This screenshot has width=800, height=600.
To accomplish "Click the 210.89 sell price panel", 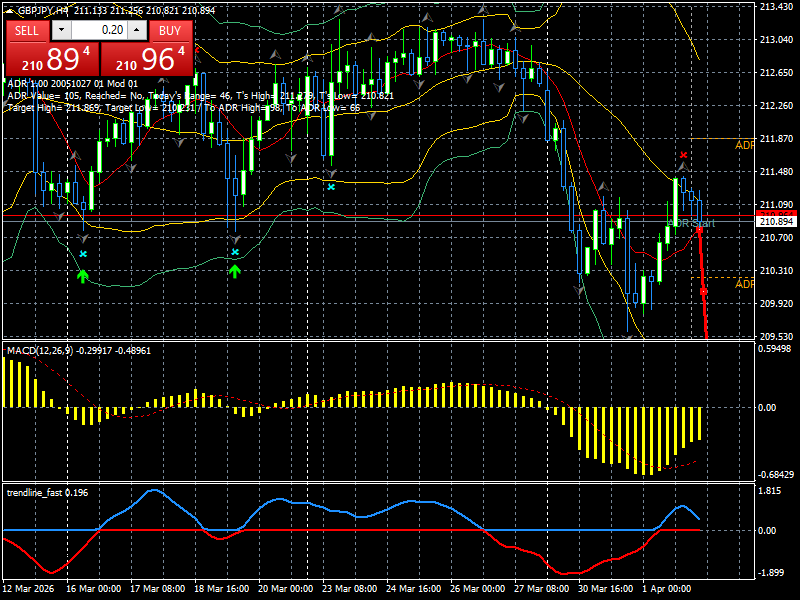I will click(x=52, y=59).
